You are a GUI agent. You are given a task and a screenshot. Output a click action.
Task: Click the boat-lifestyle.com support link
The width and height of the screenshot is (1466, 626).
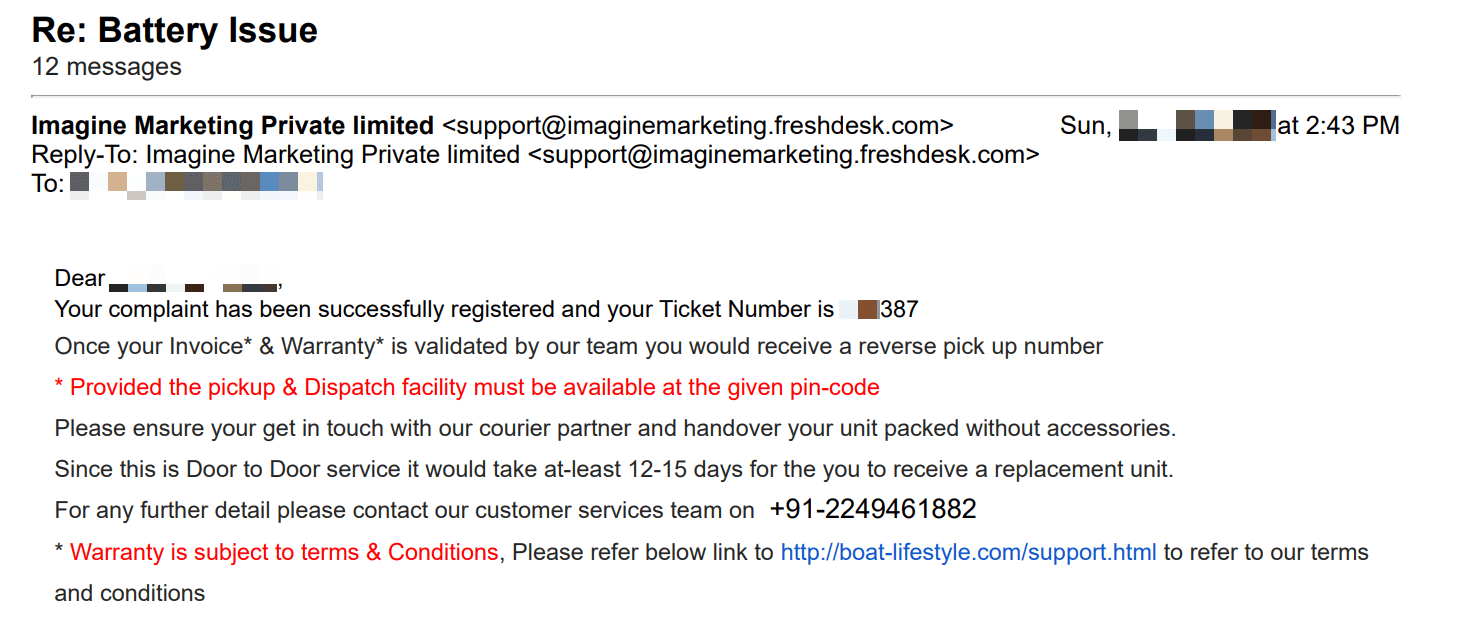pyautogui.click(x=968, y=552)
